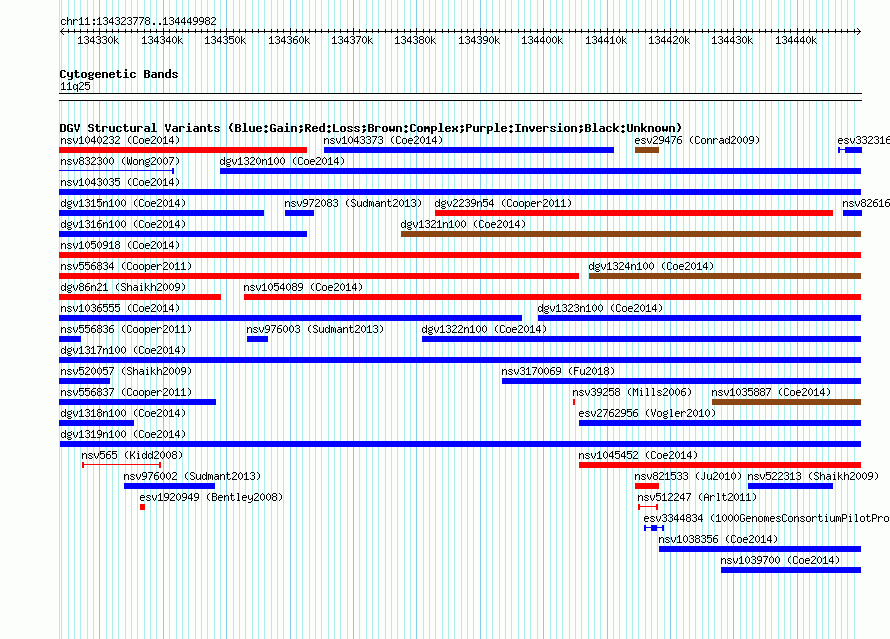Open nsv1043035 (Coe2014) variant entry
The width and height of the screenshot is (890, 639).
tap(460, 192)
